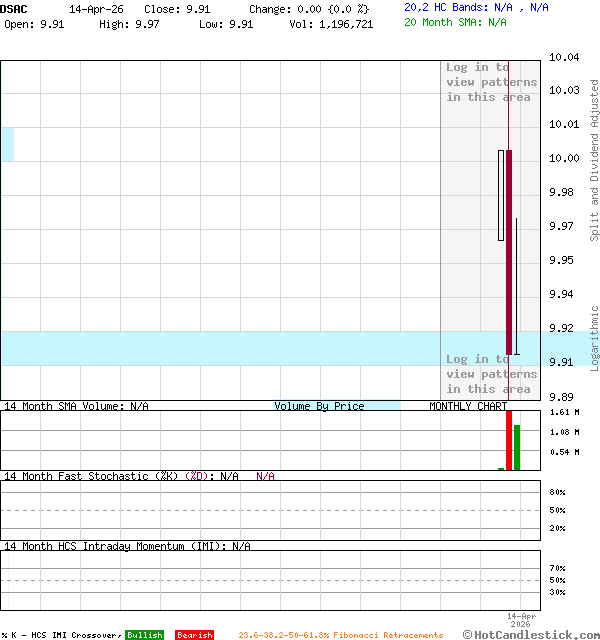Click the thin black candle wick line
This screenshot has width=600, height=640.
pyautogui.click(x=516, y=285)
